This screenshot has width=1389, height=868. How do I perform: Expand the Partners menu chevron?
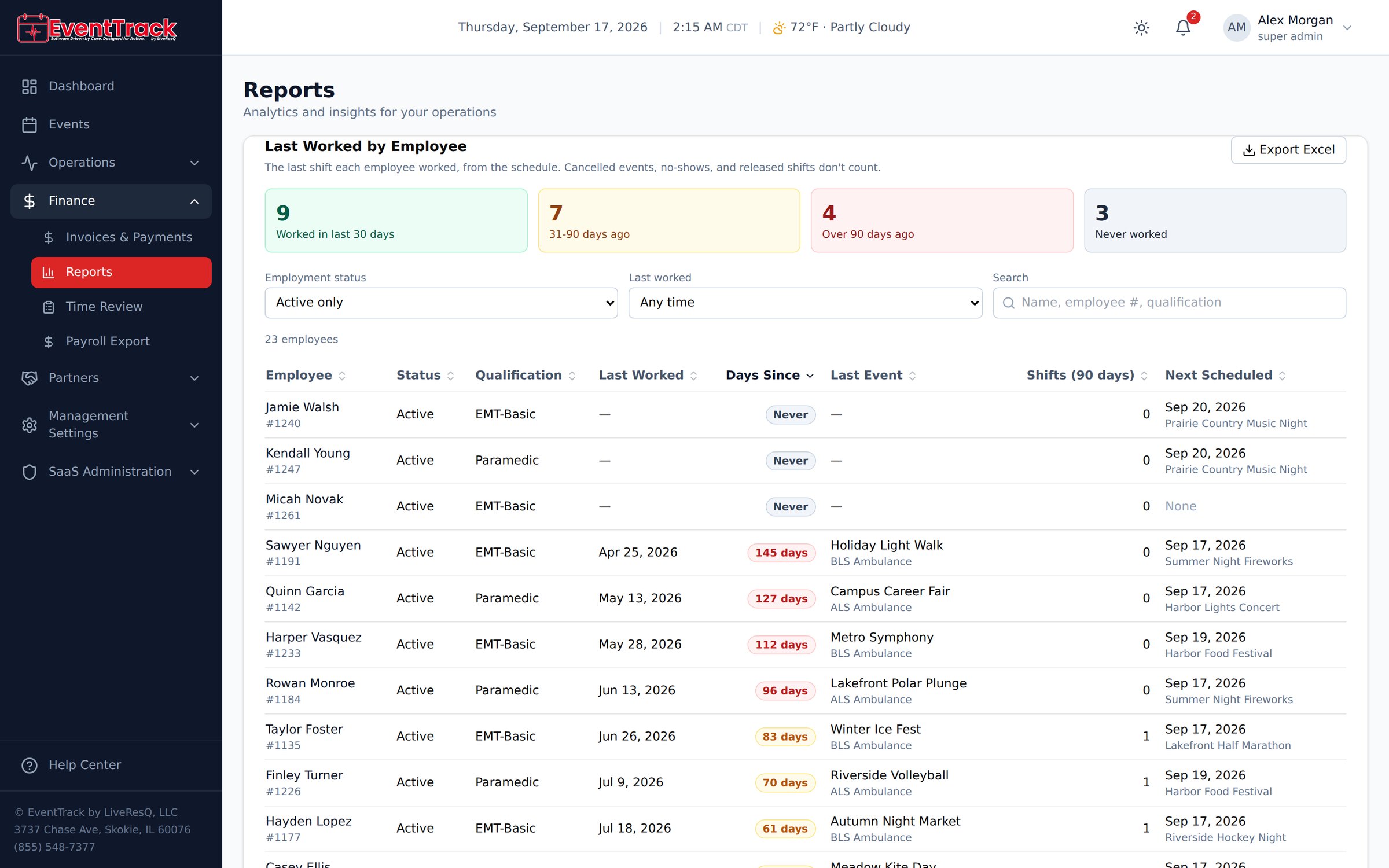(x=194, y=378)
